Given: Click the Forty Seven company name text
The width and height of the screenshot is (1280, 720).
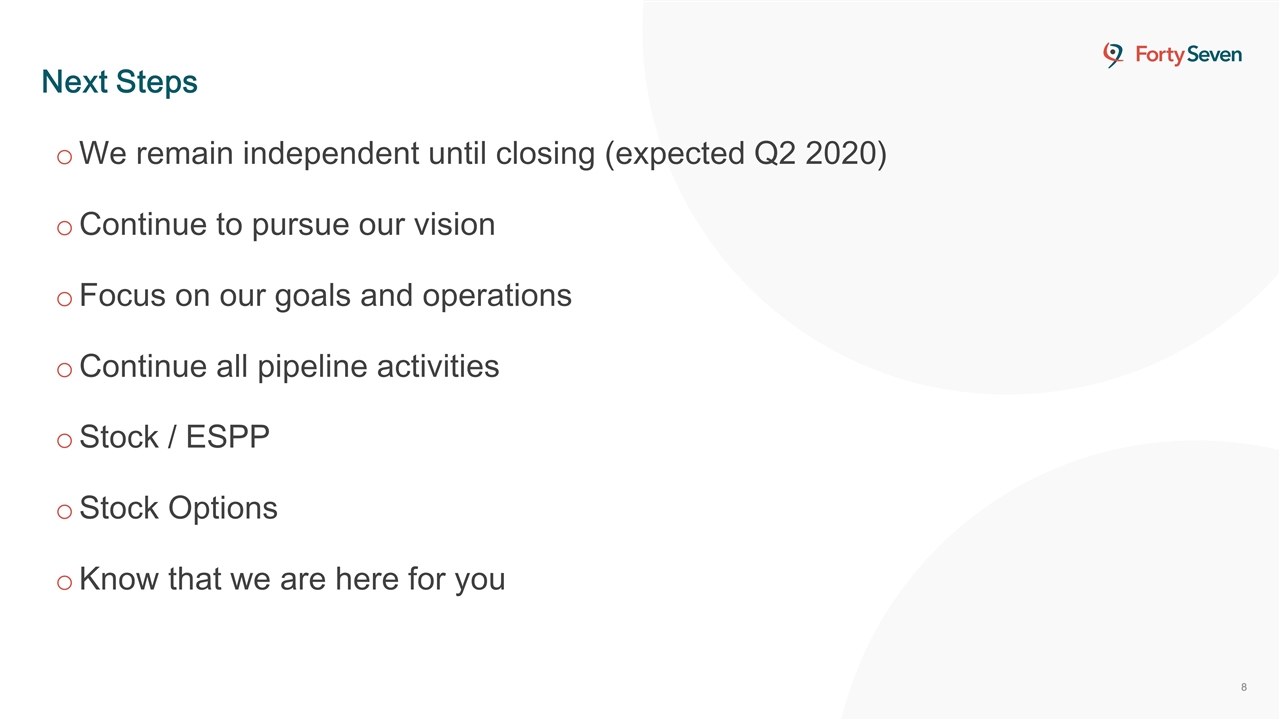Looking at the screenshot, I should [x=1188, y=56].
